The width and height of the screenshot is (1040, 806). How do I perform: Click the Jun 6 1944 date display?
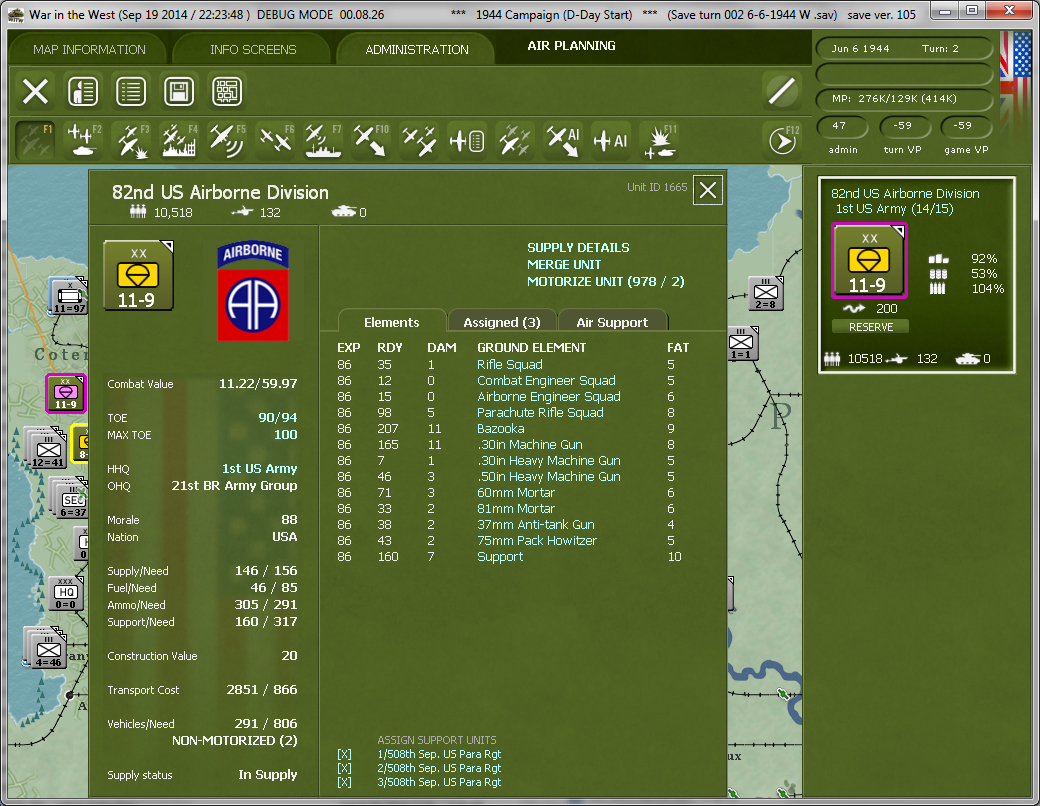(860, 48)
